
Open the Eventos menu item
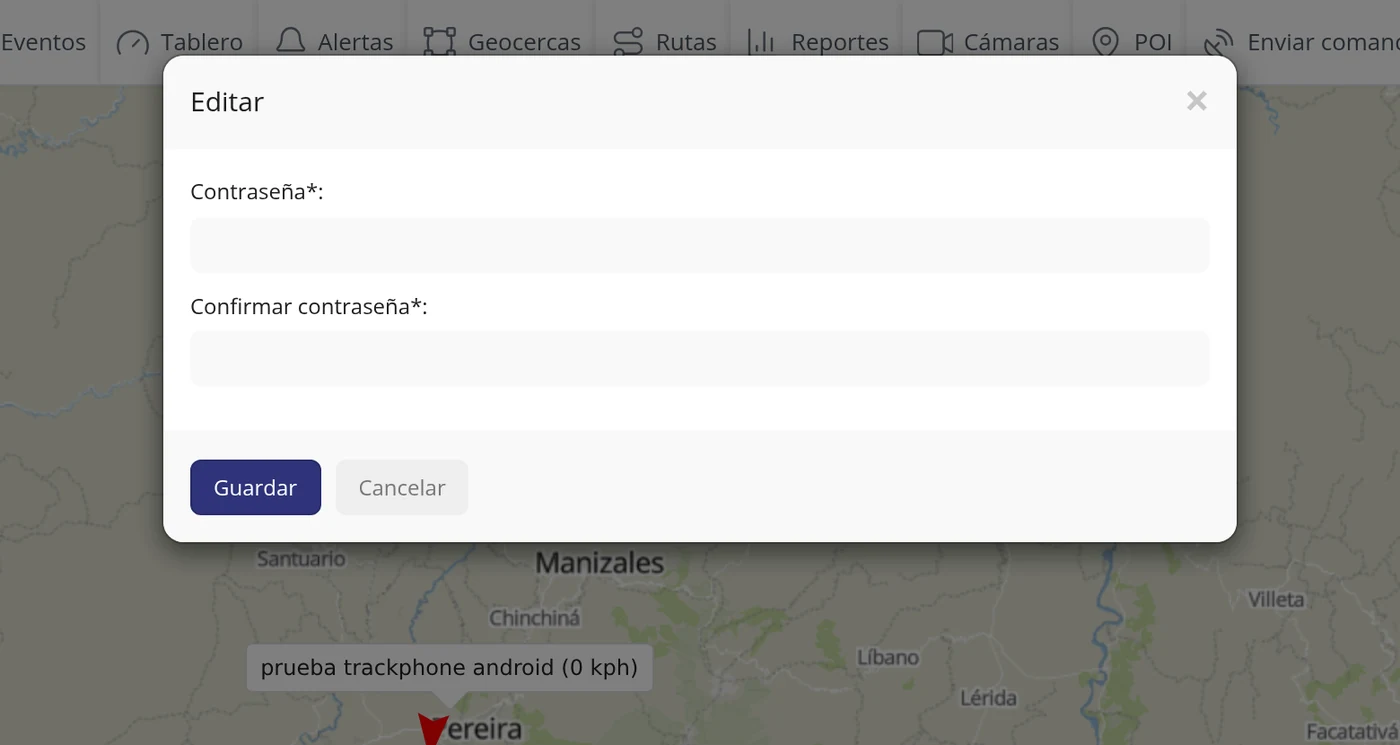(43, 42)
